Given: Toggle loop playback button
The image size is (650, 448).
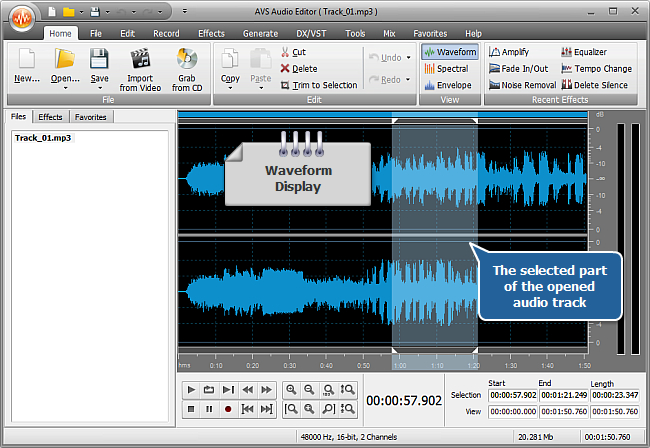Looking at the screenshot, I should tap(209, 390).
